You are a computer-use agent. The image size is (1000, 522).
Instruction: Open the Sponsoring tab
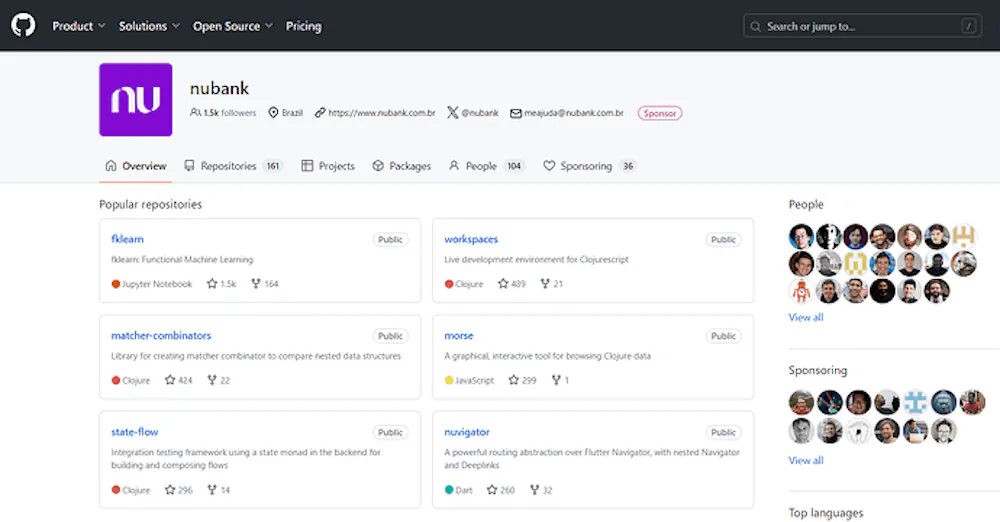click(x=586, y=166)
